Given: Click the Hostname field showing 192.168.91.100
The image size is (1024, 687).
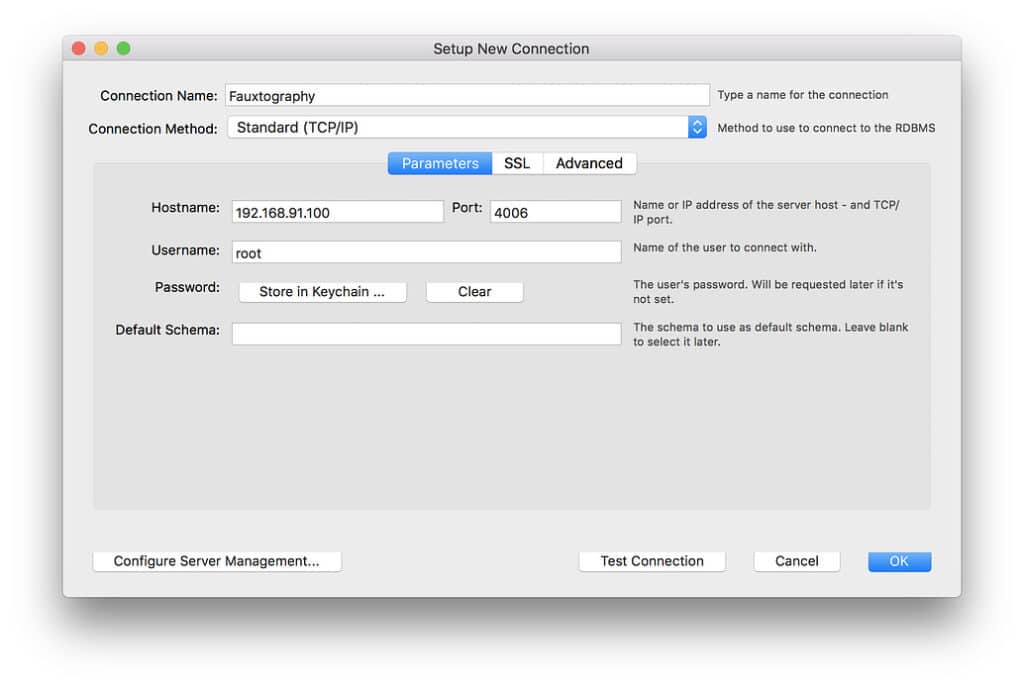Looking at the screenshot, I should (337, 211).
